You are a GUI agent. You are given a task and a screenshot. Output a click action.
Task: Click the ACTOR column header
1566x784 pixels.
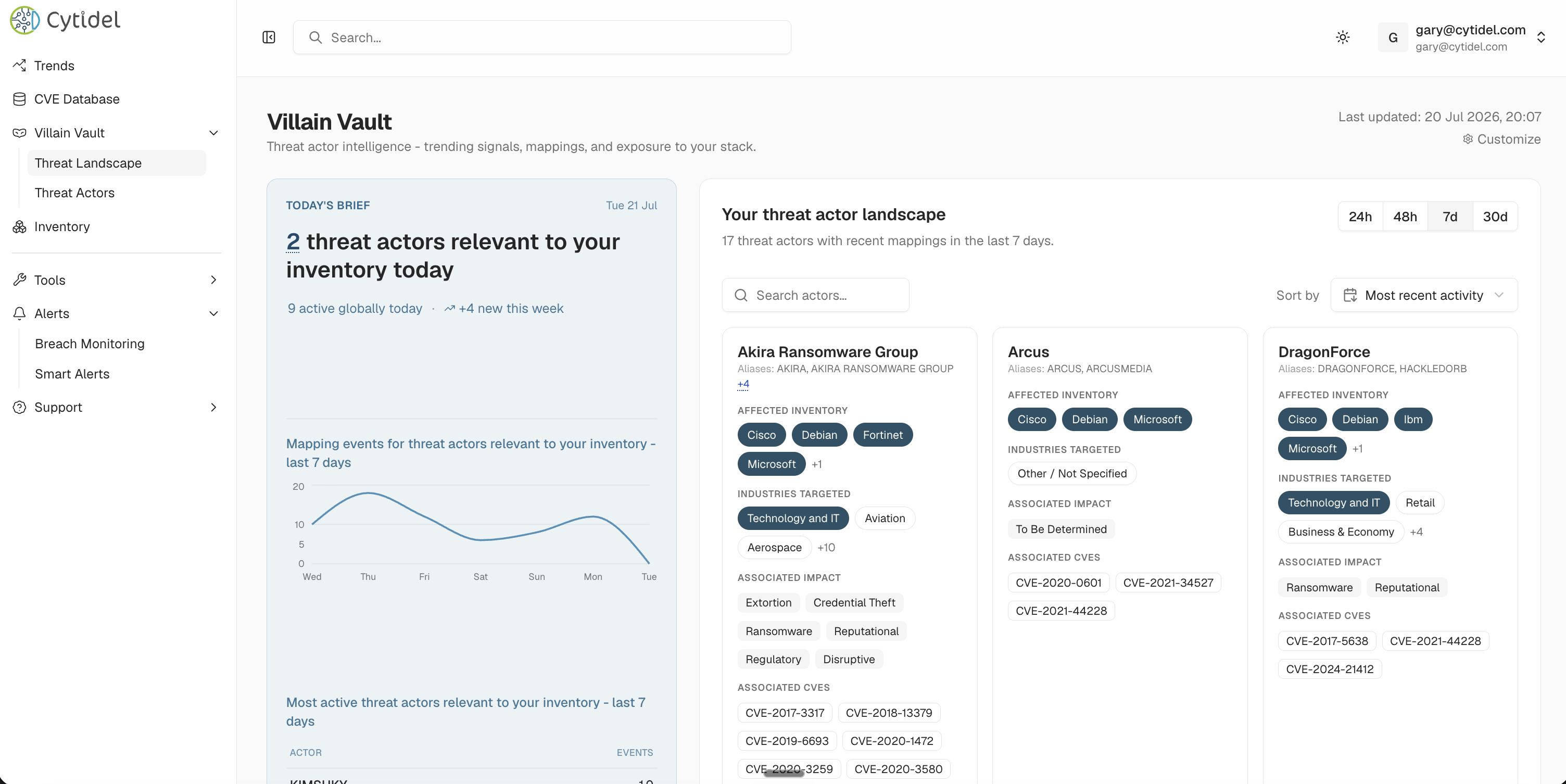click(x=305, y=752)
